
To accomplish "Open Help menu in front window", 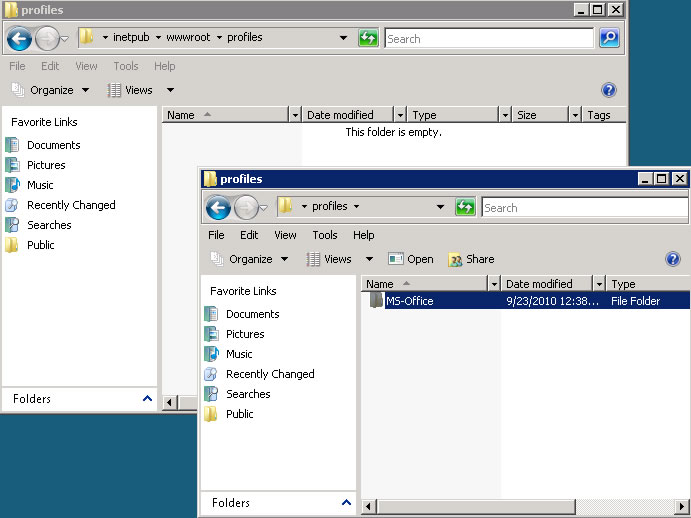I will (364, 235).
